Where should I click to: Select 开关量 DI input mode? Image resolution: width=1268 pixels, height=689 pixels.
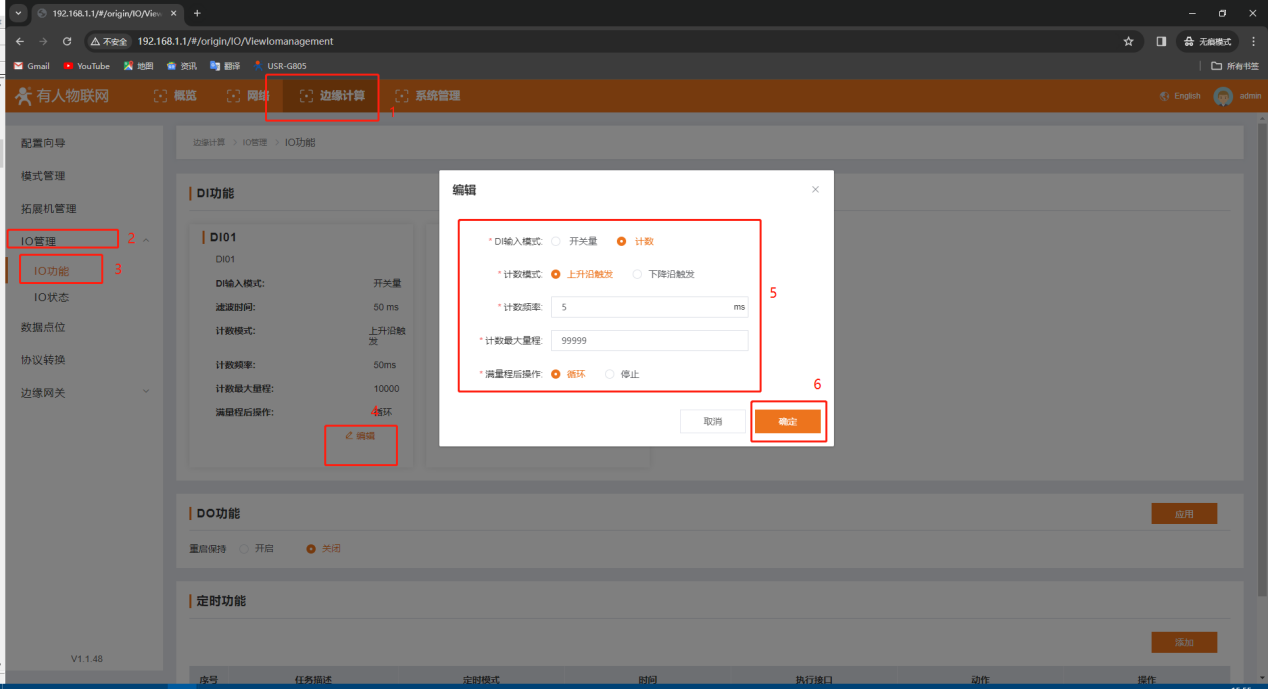(x=557, y=241)
